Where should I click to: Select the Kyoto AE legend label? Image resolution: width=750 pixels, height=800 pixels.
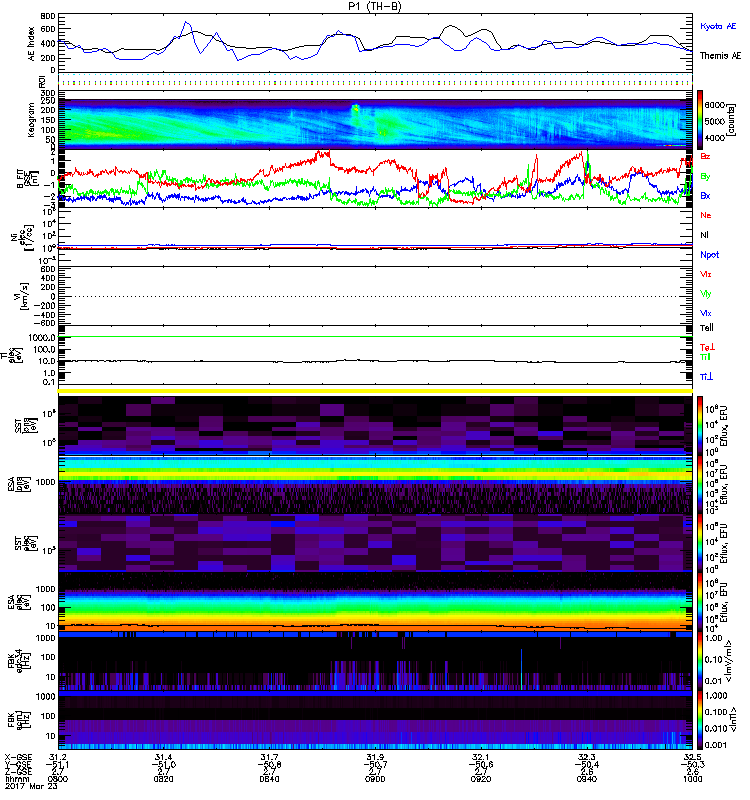click(718, 26)
